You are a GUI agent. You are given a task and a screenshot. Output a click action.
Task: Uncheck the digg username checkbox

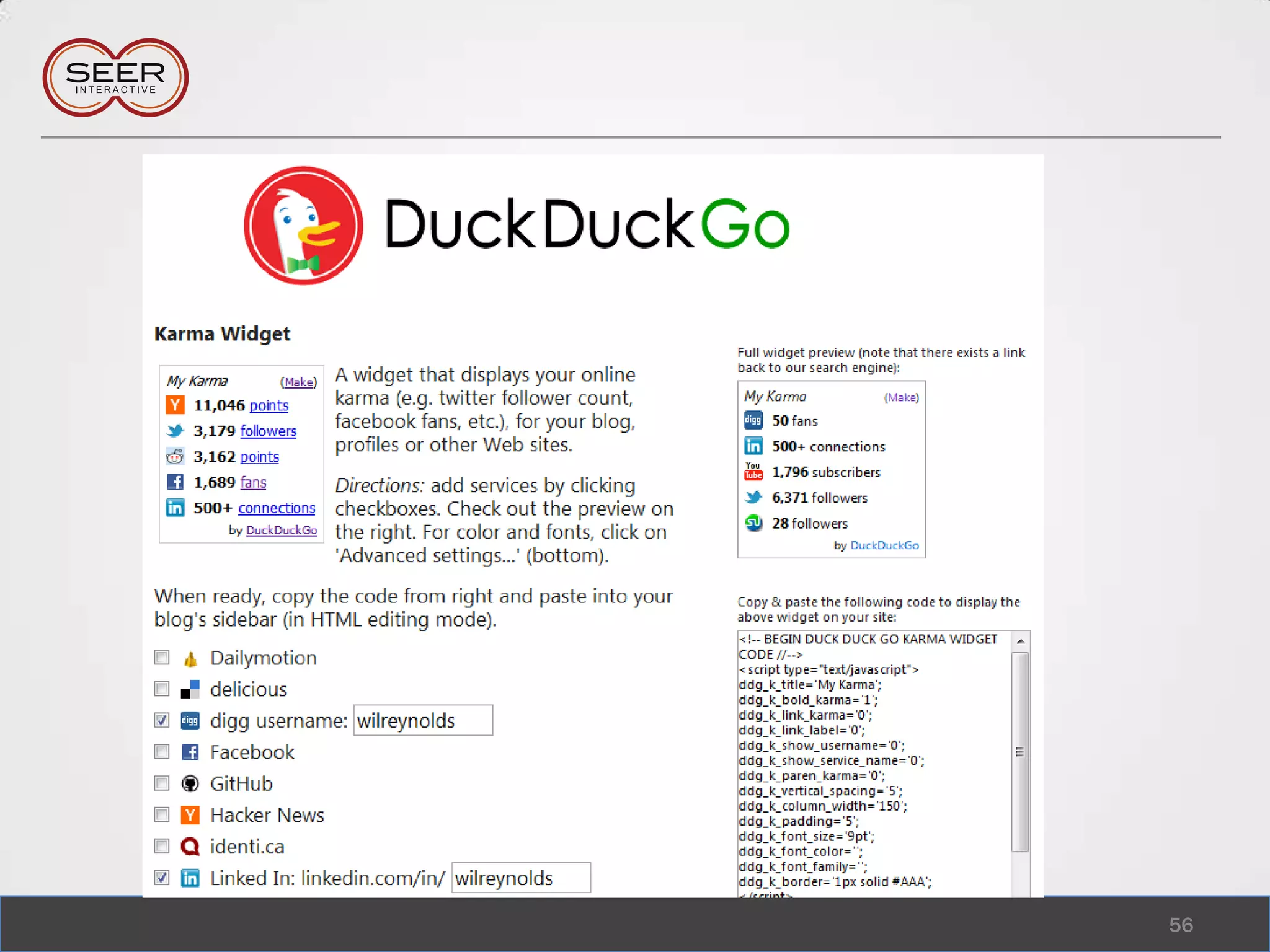pyautogui.click(x=162, y=720)
